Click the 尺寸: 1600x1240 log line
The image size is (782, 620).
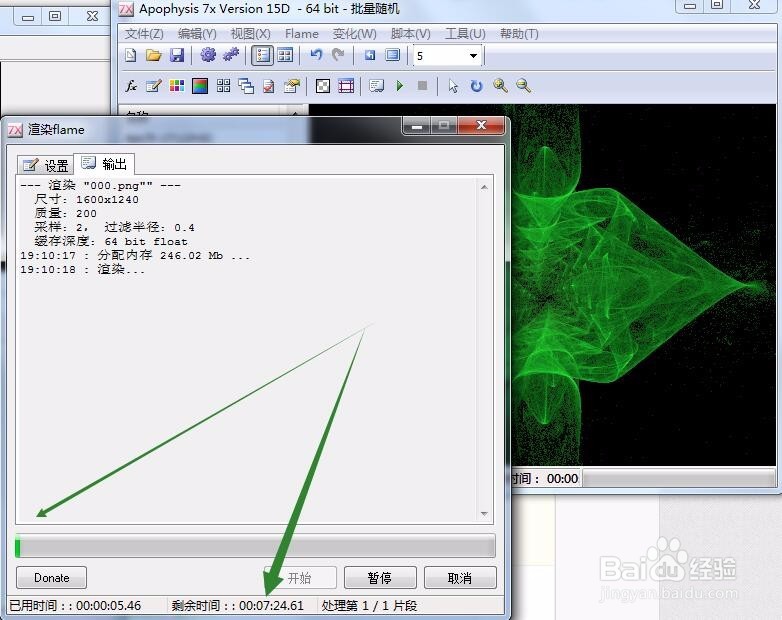coord(87,200)
